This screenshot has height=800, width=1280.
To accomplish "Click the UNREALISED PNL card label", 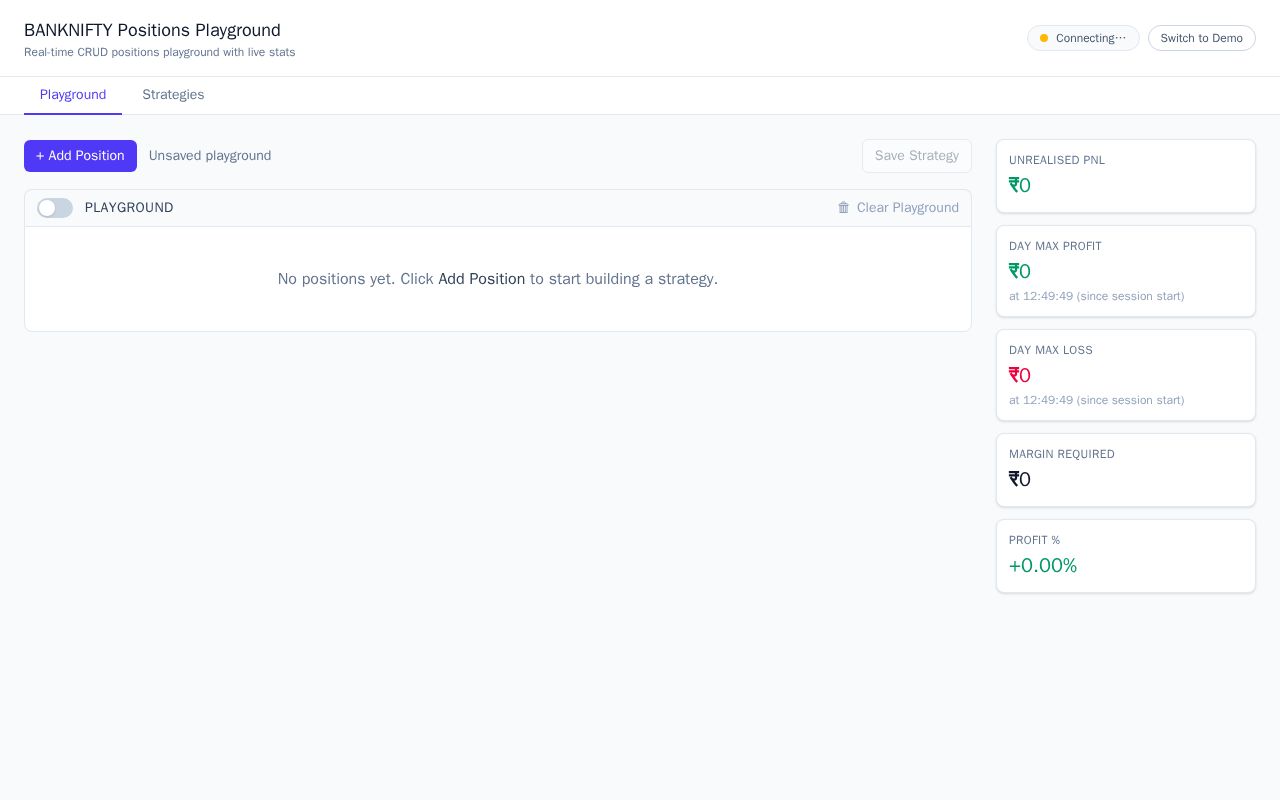I will (1057, 160).
